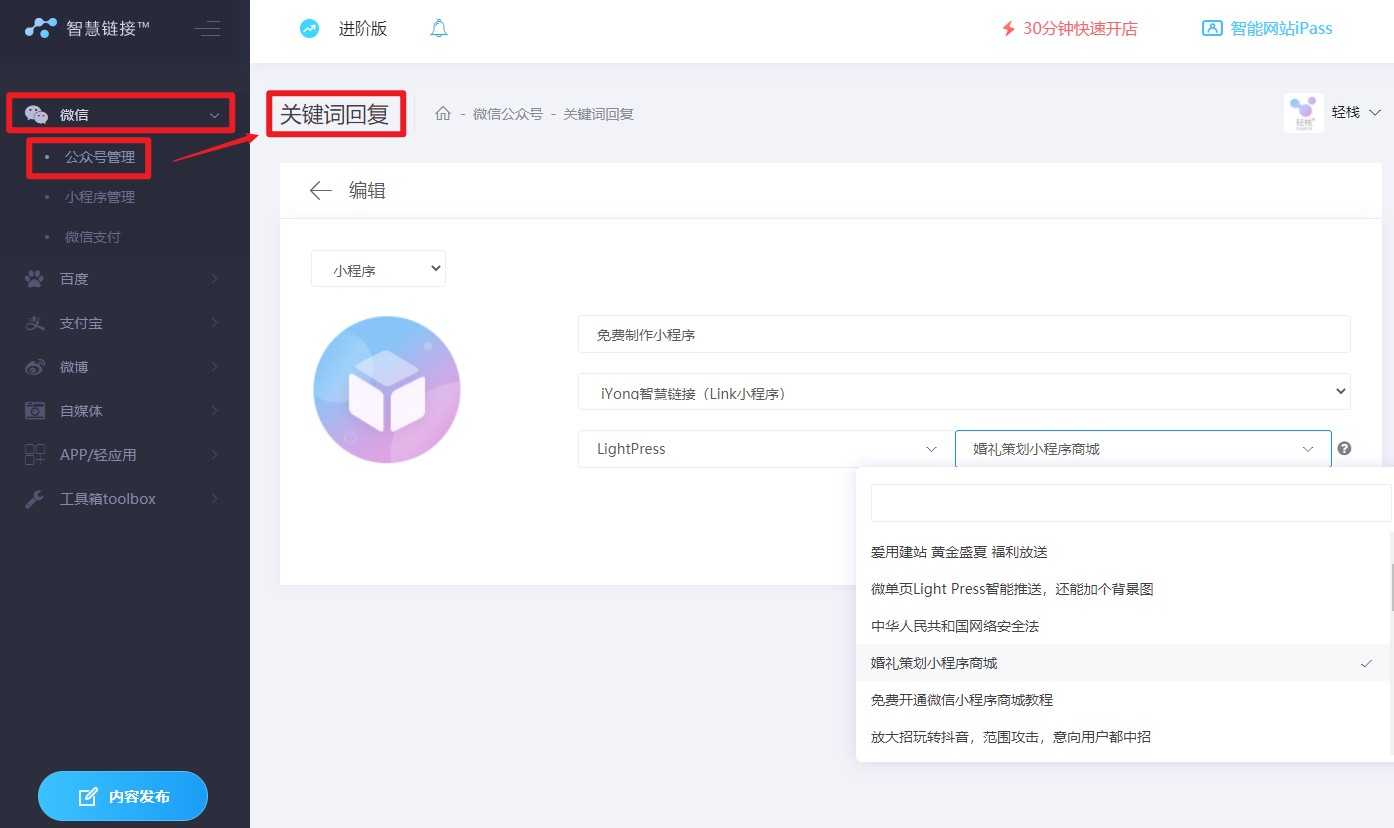Click the 智能网站iPass card icon
This screenshot has width=1394, height=828.
point(1212,28)
